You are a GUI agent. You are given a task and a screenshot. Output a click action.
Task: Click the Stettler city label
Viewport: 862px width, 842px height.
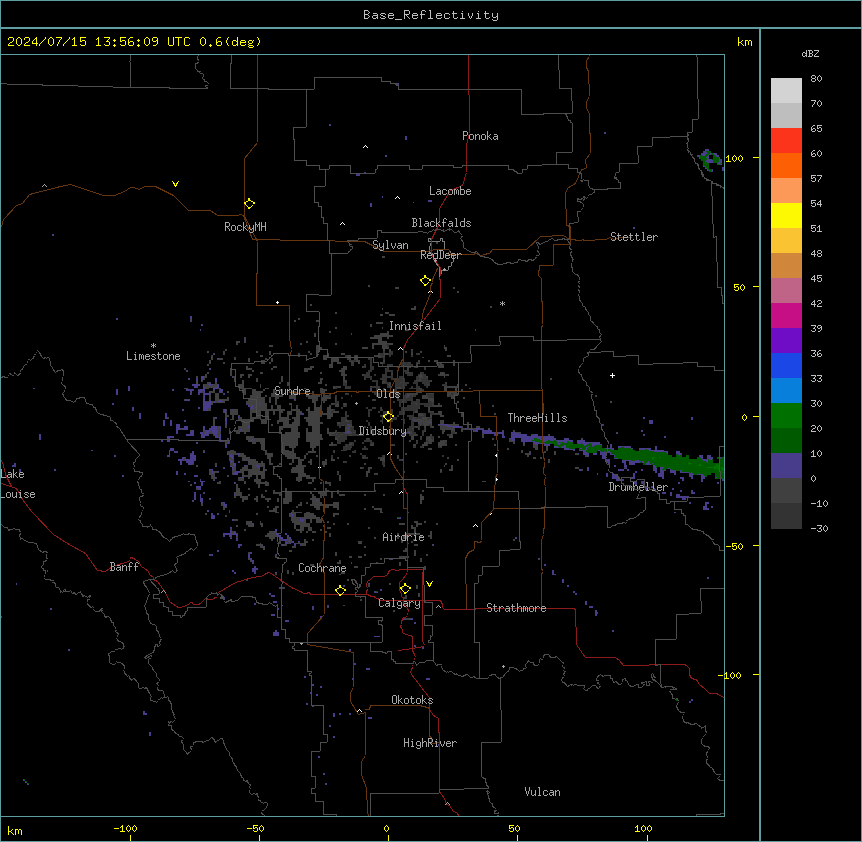634,237
